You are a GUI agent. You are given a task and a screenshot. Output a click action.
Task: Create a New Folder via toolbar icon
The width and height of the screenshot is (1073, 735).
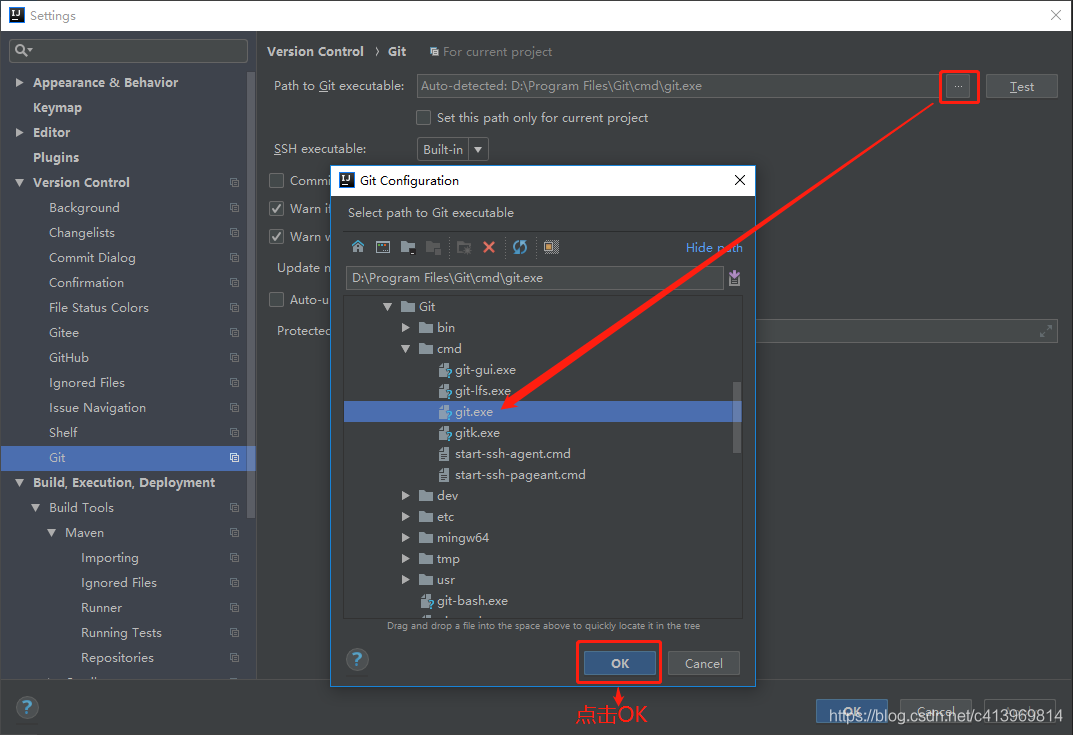pos(464,247)
